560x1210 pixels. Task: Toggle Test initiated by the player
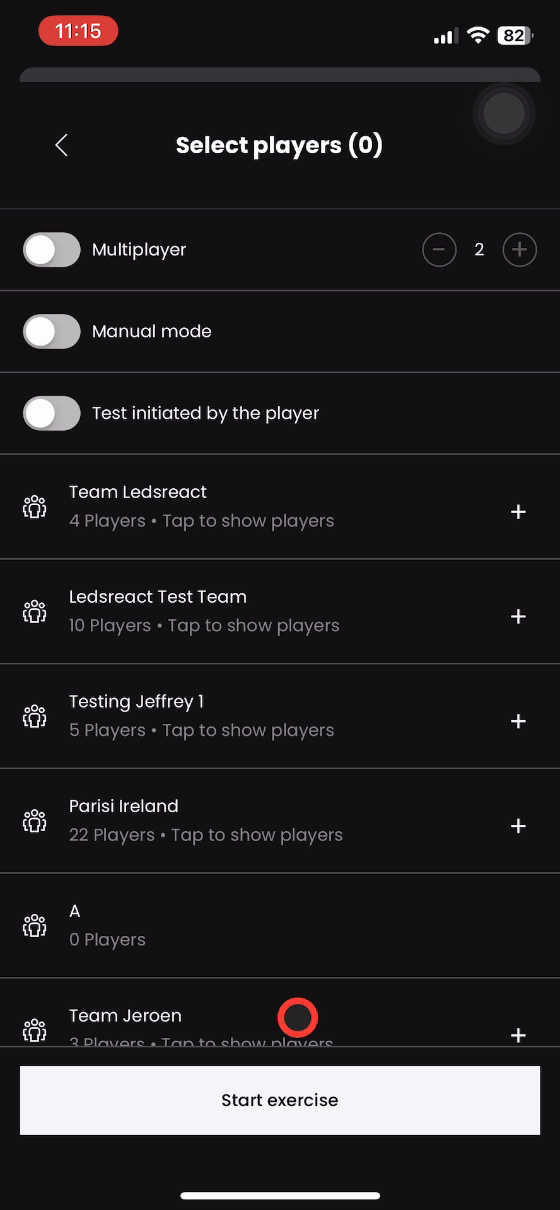point(52,413)
